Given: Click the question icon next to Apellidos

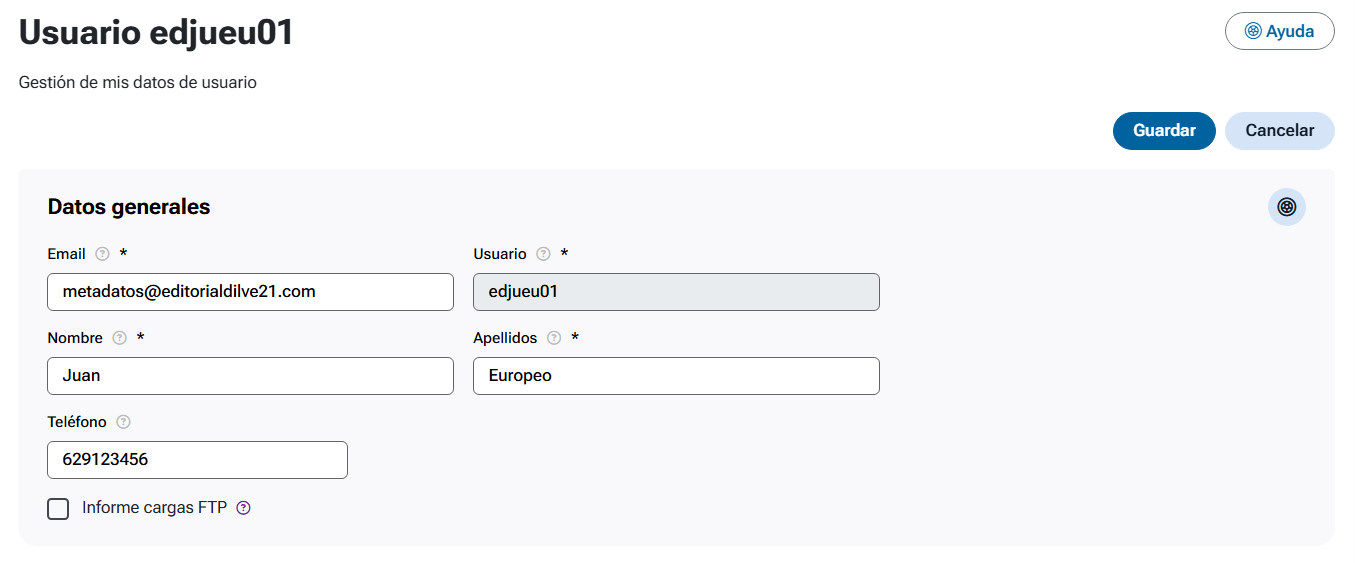Looking at the screenshot, I should click(554, 338).
